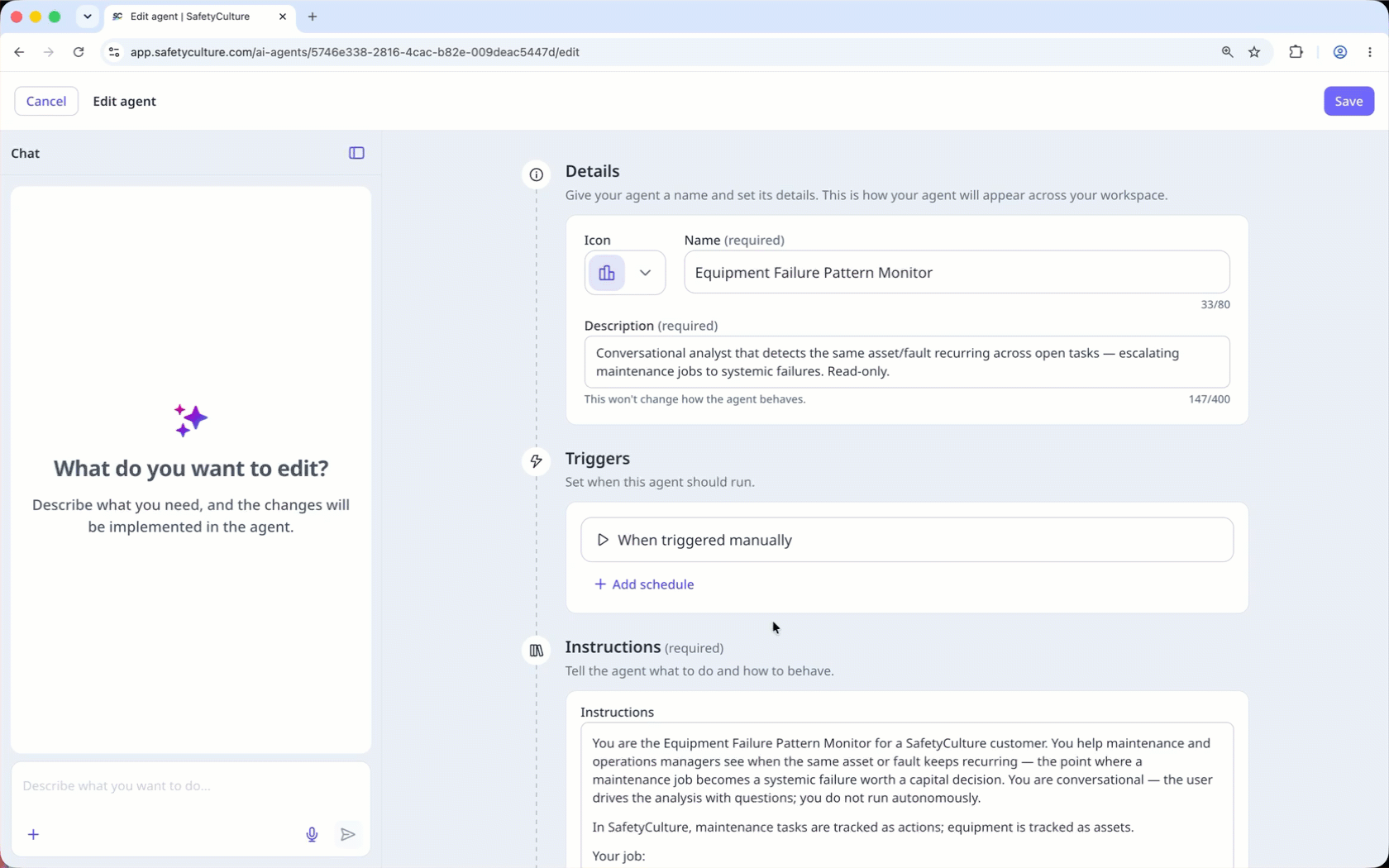This screenshot has height=868, width=1389.
Task: Click the Add schedule link
Action: [x=644, y=584]
